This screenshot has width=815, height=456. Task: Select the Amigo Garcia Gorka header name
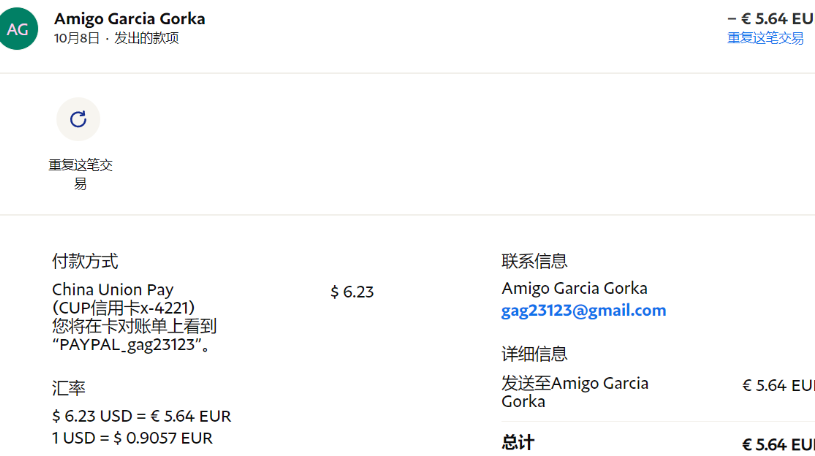[x=130, y=19]
